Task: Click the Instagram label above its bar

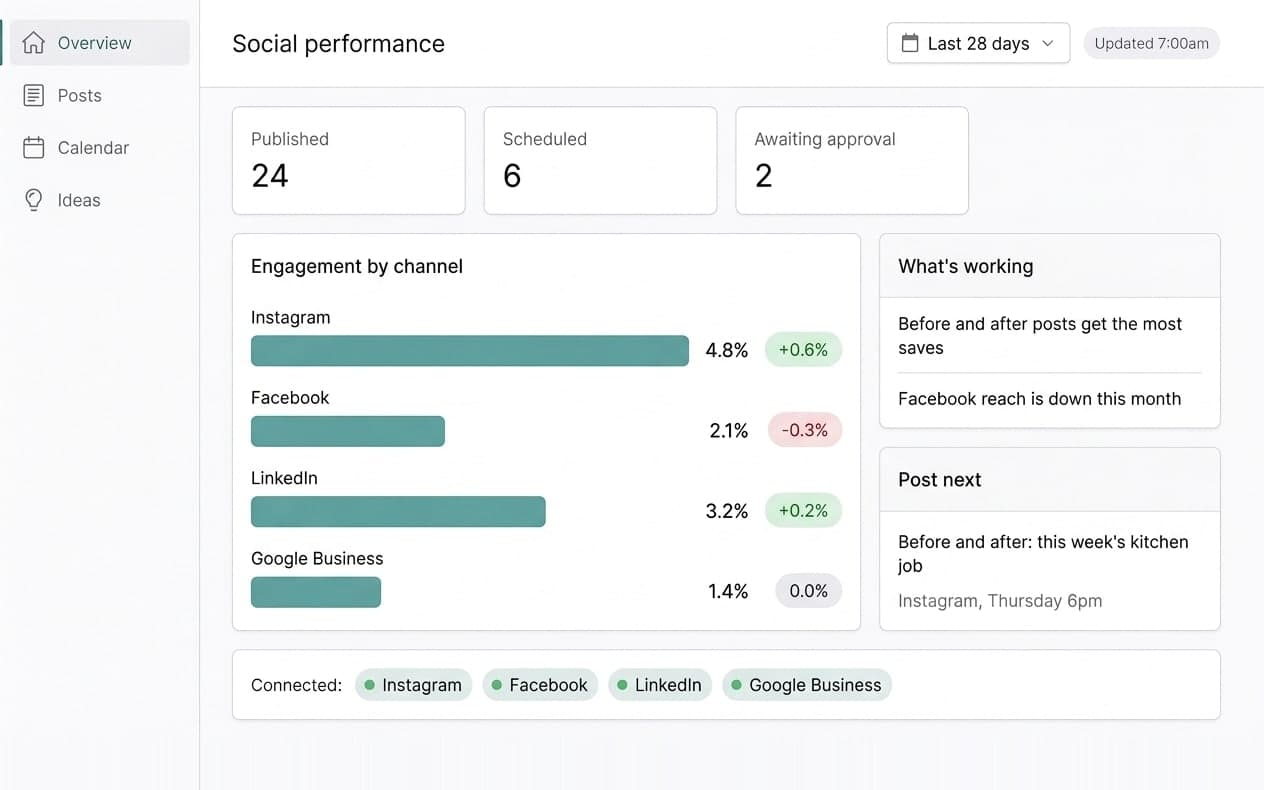Action: click(x=290, y=317)
